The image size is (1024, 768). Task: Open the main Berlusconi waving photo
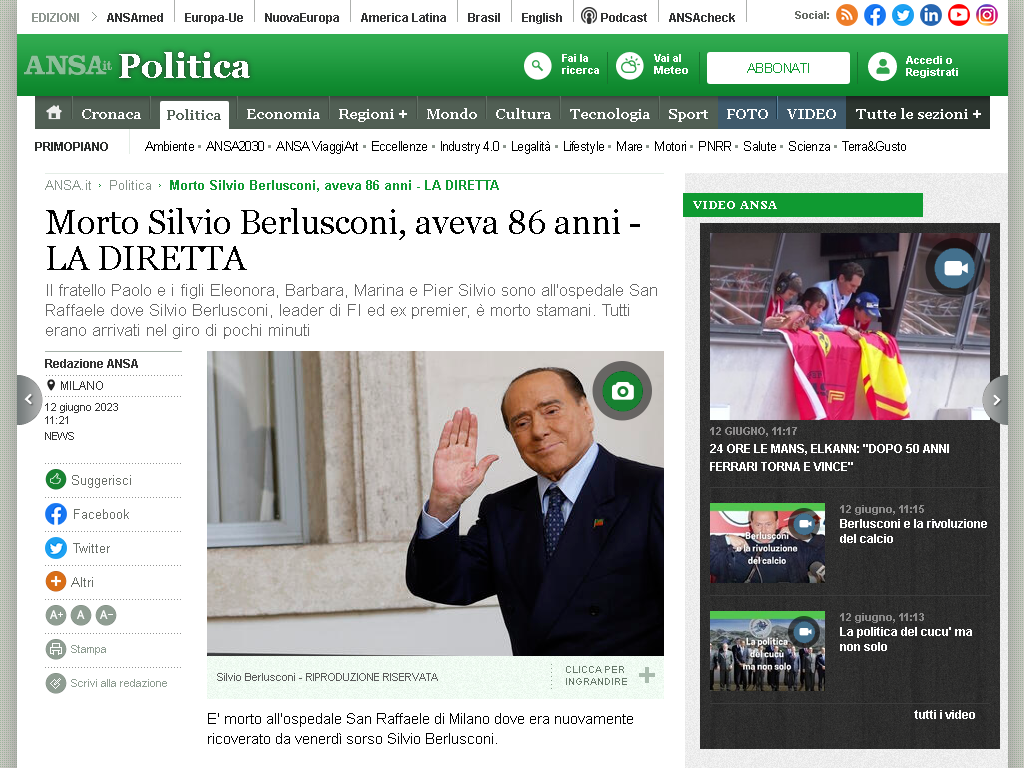[x=435, y=503]
